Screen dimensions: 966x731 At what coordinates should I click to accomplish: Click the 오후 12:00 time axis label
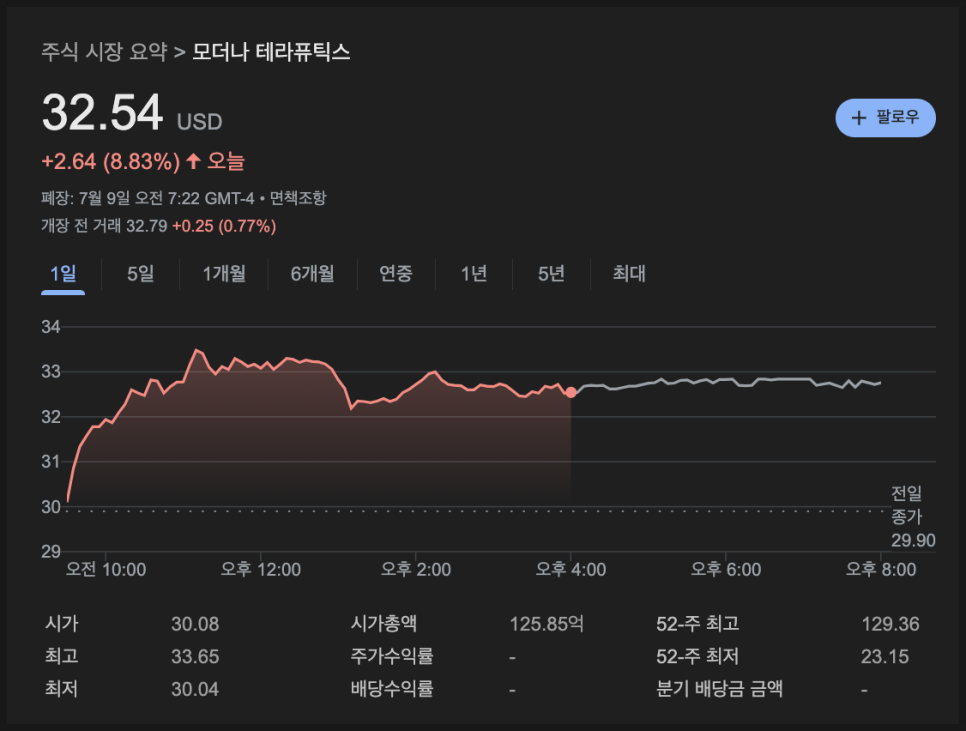[261, 569]
